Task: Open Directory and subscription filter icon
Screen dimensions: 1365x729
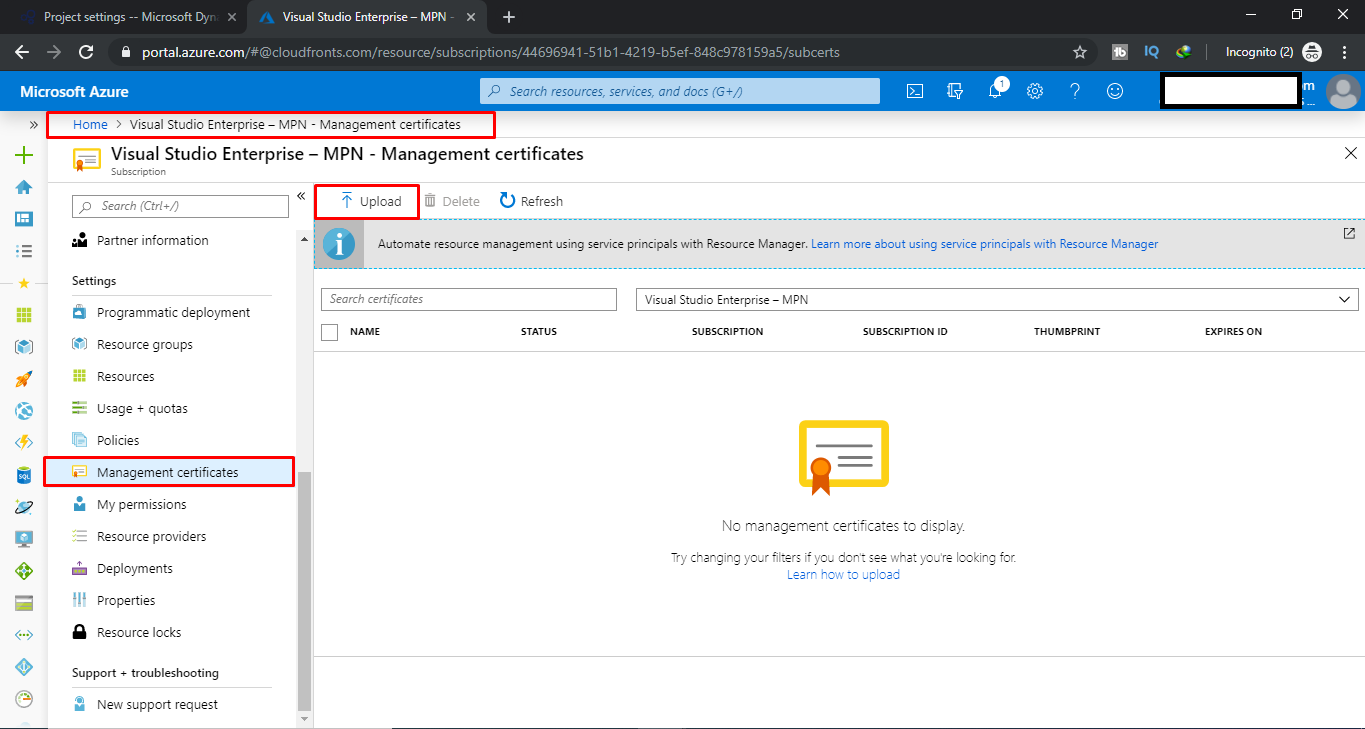Action: point(955,91)
